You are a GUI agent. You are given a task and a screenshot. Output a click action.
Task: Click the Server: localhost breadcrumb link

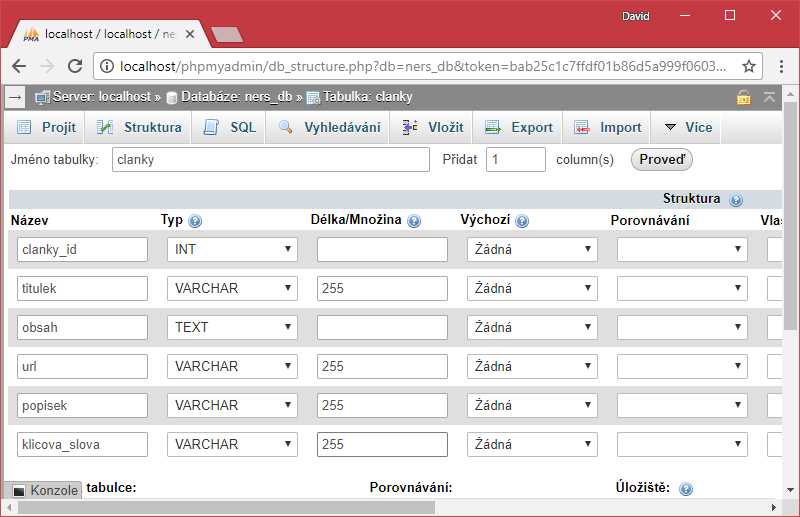(x=102, y=97)
